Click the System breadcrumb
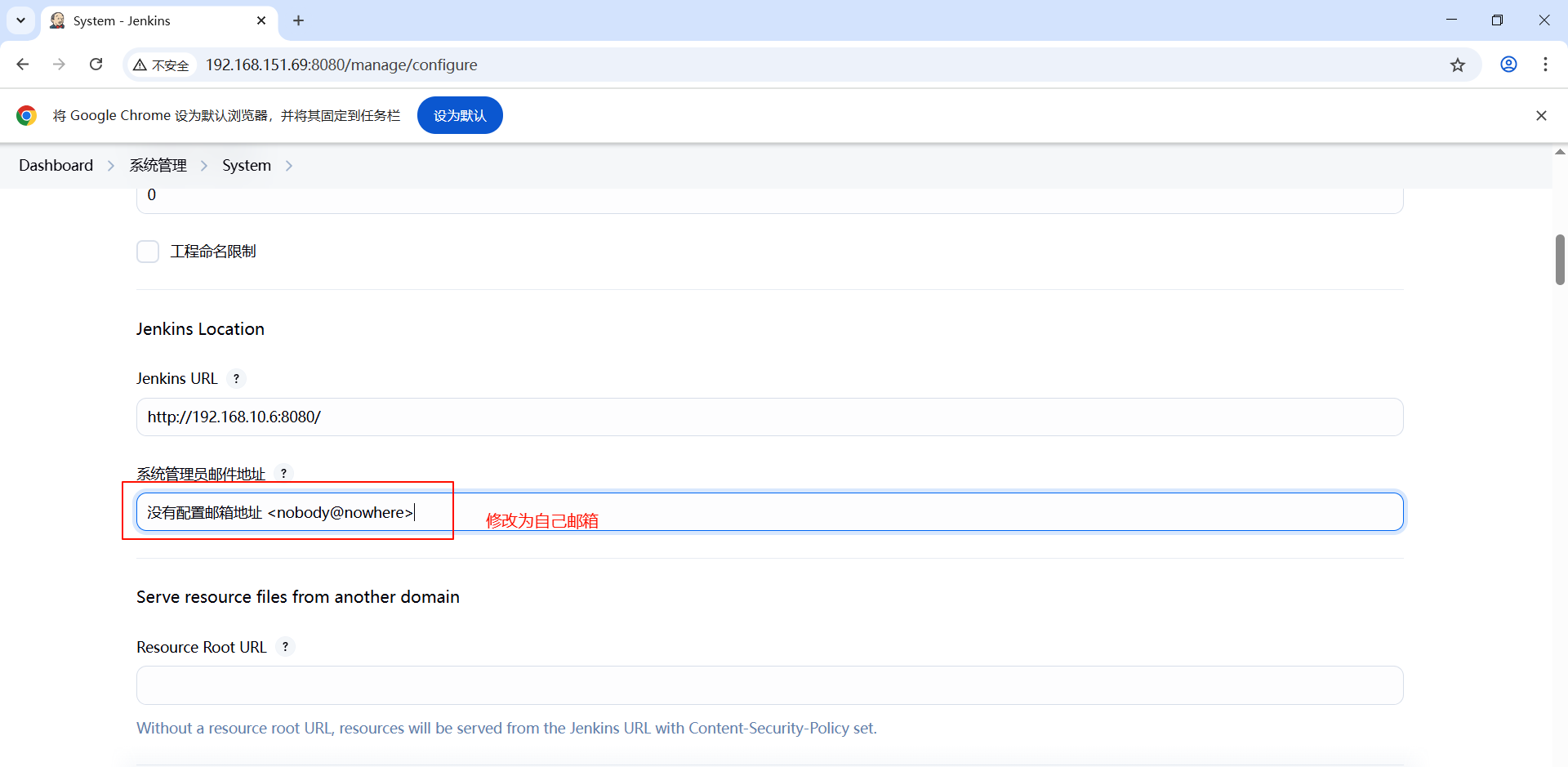 [x=247, y=165]
